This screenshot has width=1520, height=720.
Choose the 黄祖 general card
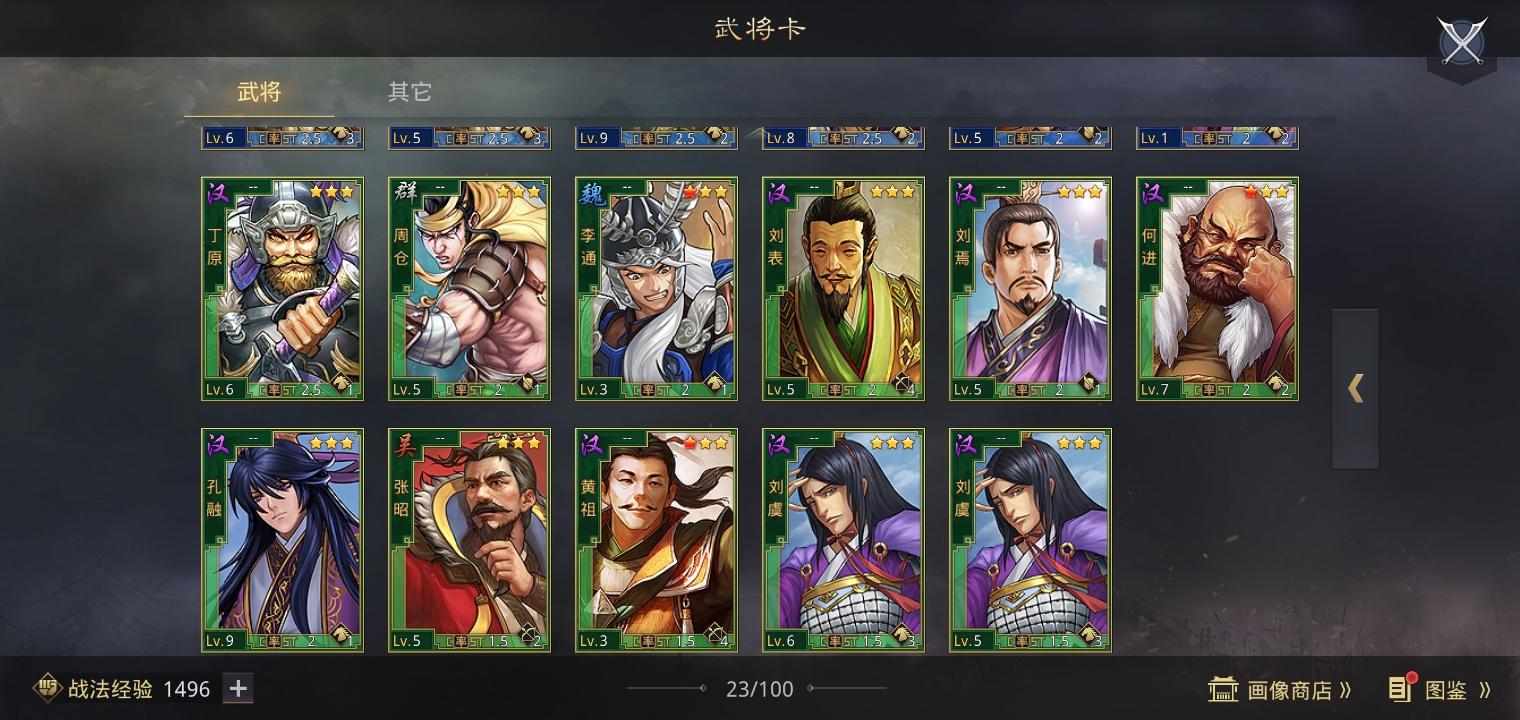click(656, 540)
